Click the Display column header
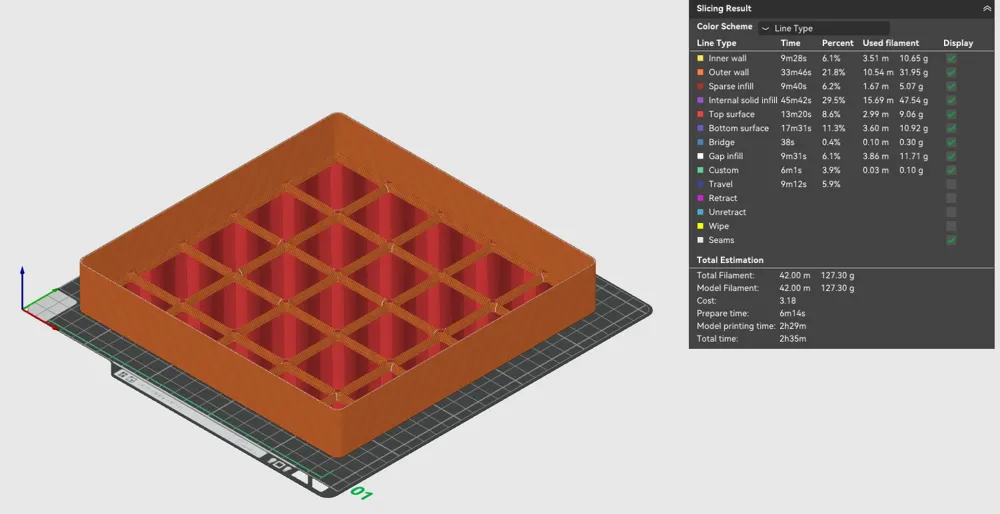The image size is (1000, 514). pyautogui.click(x=958, y=43)
